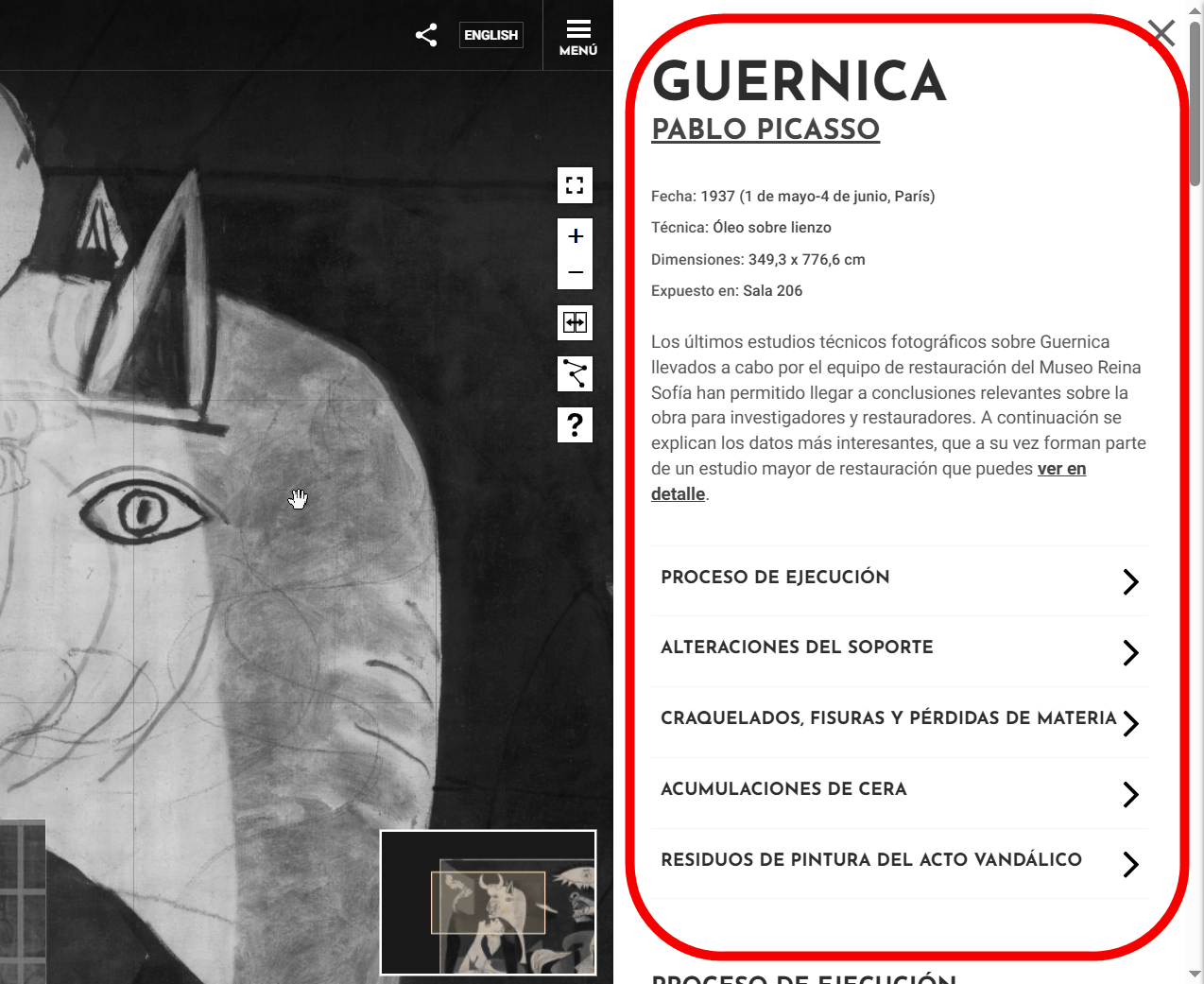Zoom in with the plus button

(x=575, y=236)
